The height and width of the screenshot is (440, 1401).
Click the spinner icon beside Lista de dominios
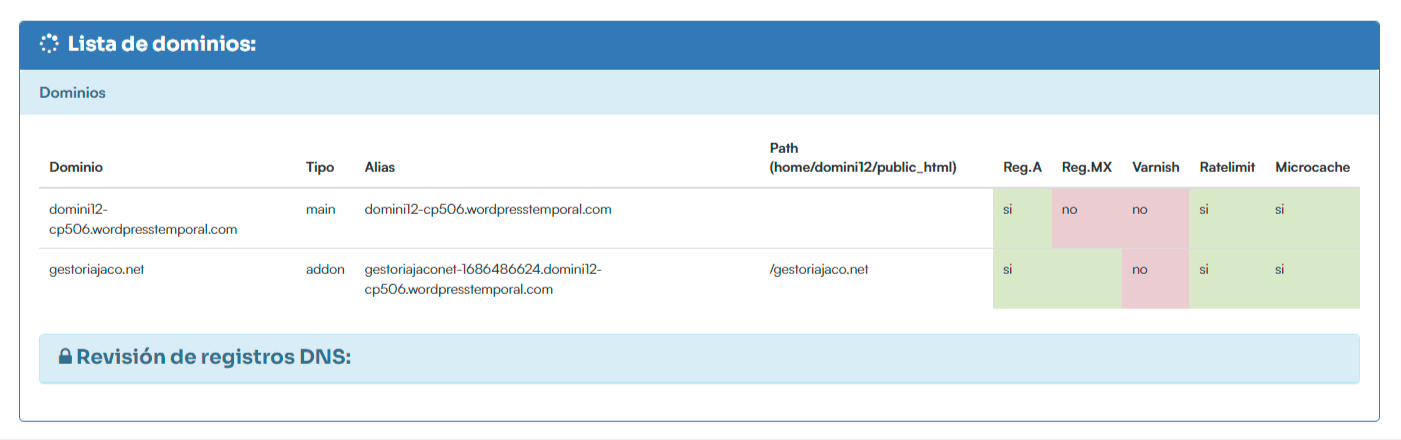pyautogui.click(x=49, y=44)
